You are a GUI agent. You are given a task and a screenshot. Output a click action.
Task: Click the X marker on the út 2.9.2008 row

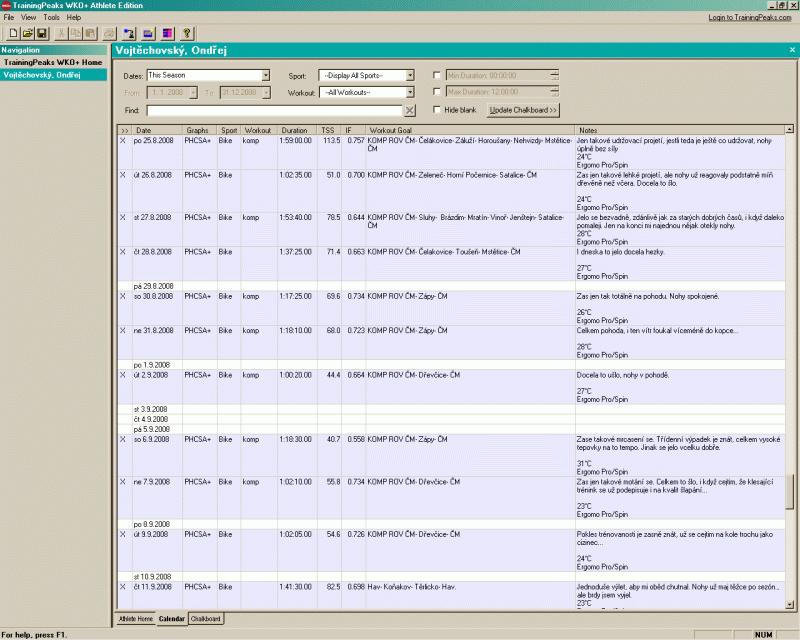point(122,375)
